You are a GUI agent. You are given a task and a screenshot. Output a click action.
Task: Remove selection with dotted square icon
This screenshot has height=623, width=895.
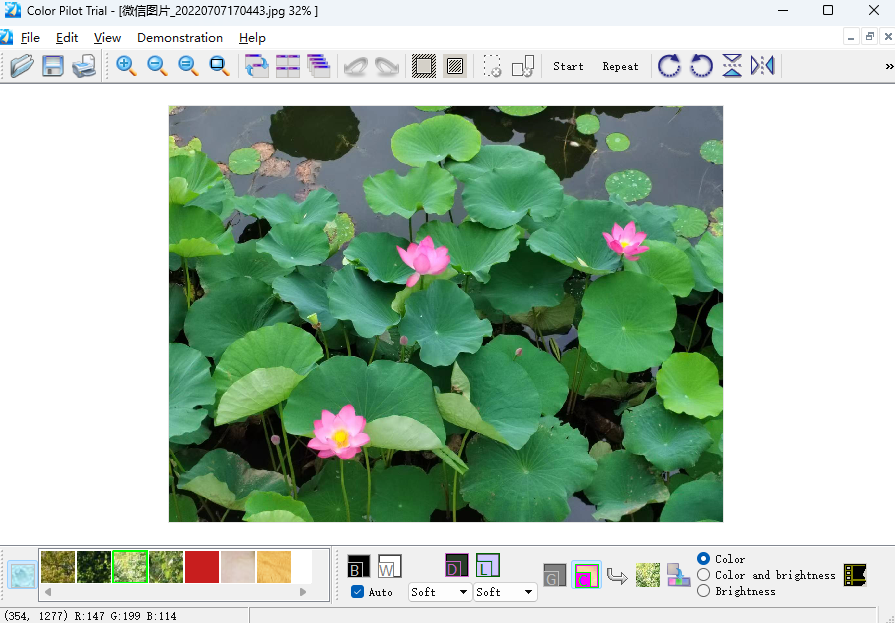(492, 66)
